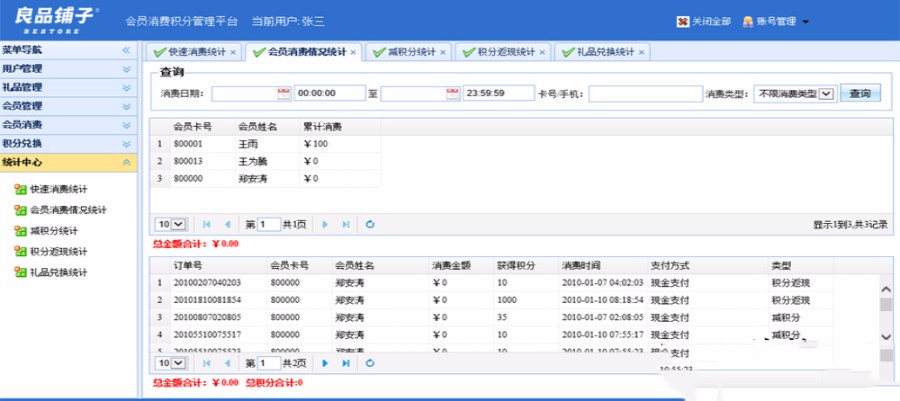Open the end date calendar picker
Screen dimensions: 900x401
click(x=453, y=94)
